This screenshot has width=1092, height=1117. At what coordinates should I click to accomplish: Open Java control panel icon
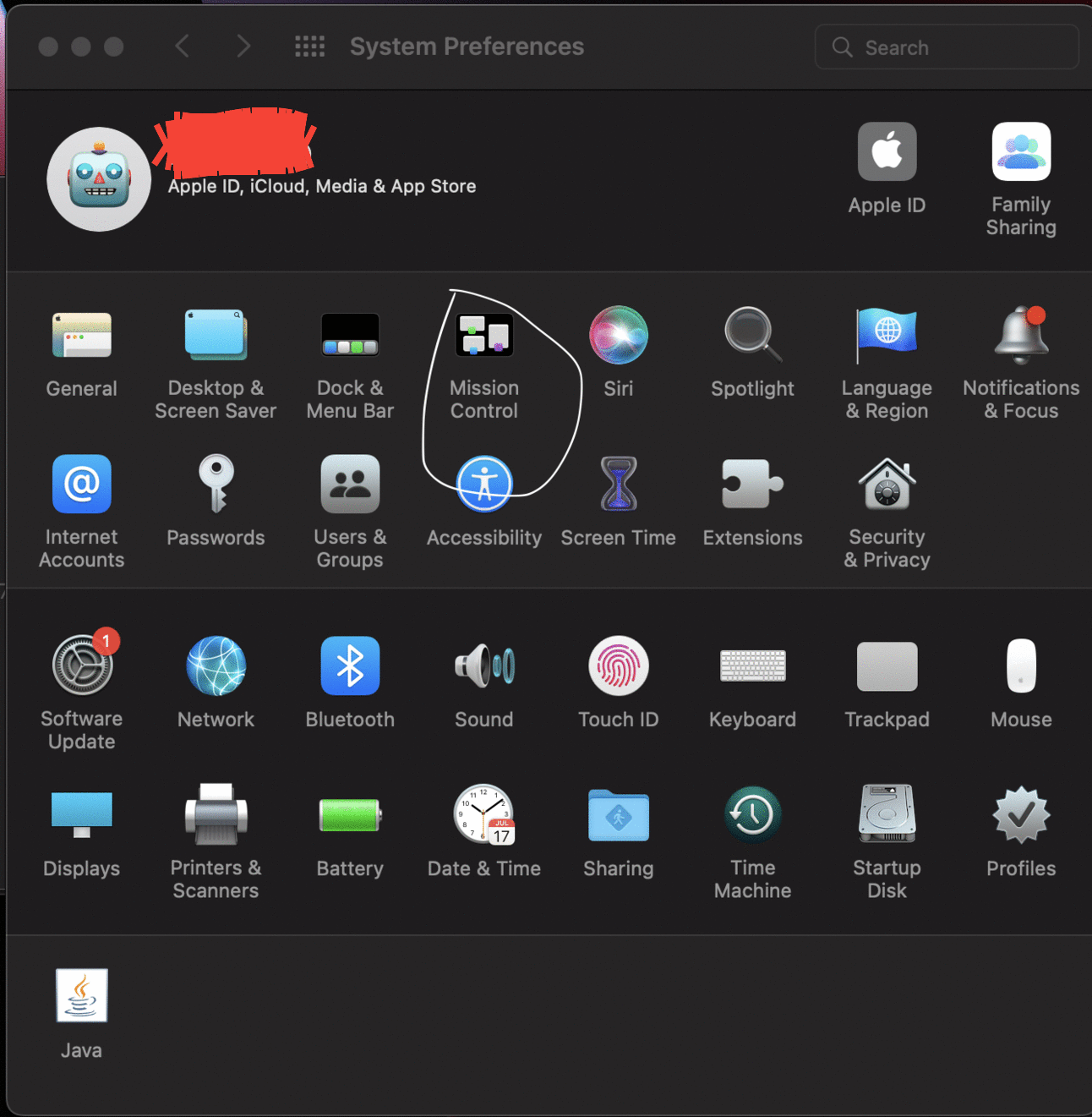(81, 995)
